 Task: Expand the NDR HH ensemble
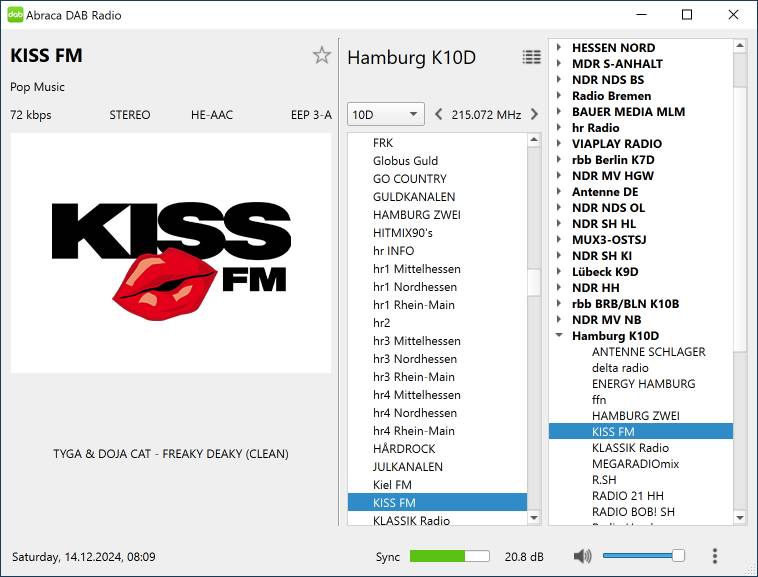click(x=559, y=288)
